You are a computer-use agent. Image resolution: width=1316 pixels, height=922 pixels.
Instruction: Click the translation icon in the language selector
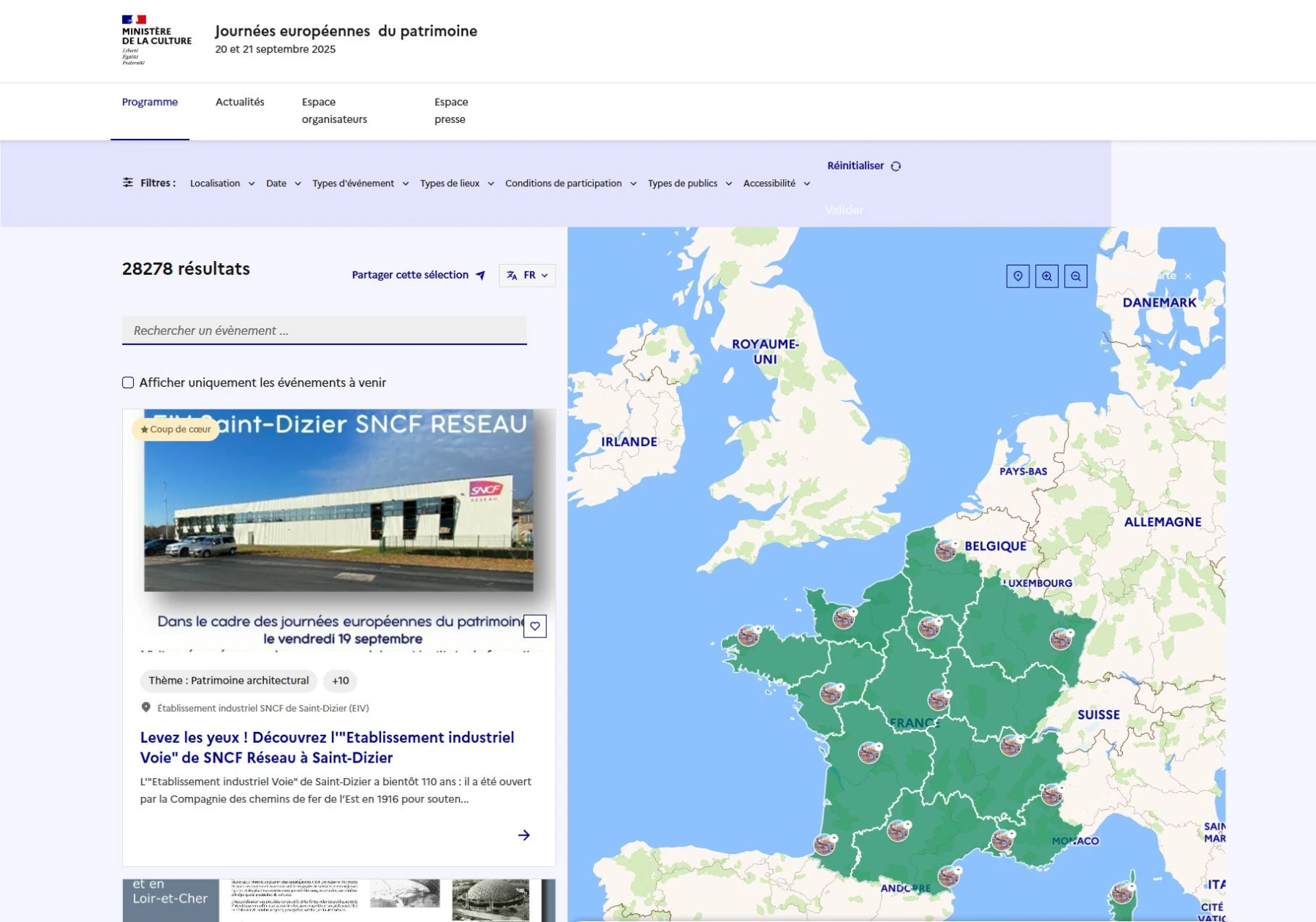[511, 275]
